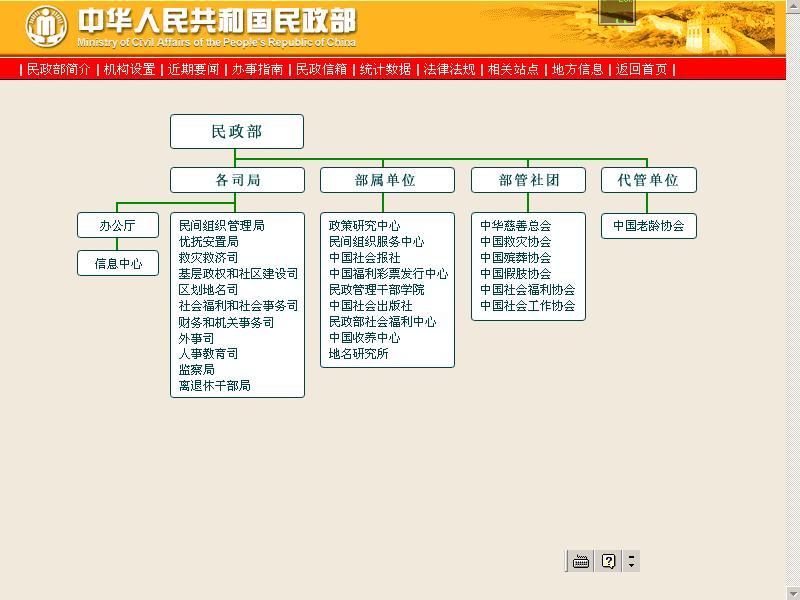Screen dimensions: 800x600
Task: Open the 办公厅 box
Action: [x=118, y=226]
